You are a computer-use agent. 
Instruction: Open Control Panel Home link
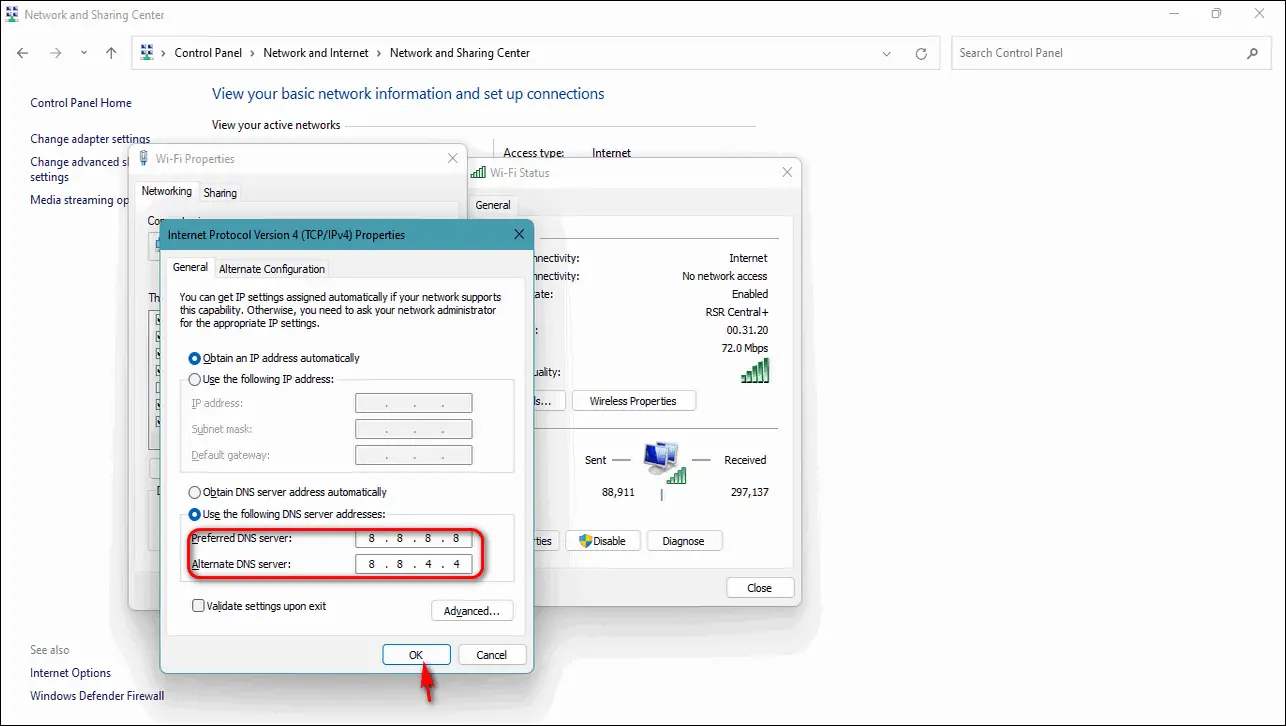[x=81, y=103]
